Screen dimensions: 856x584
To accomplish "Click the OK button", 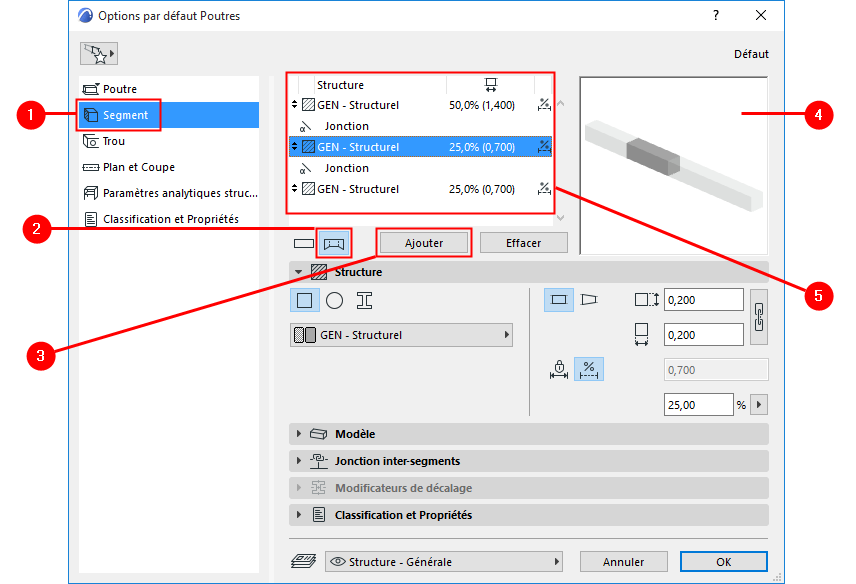I will click(x=723, y=562).
